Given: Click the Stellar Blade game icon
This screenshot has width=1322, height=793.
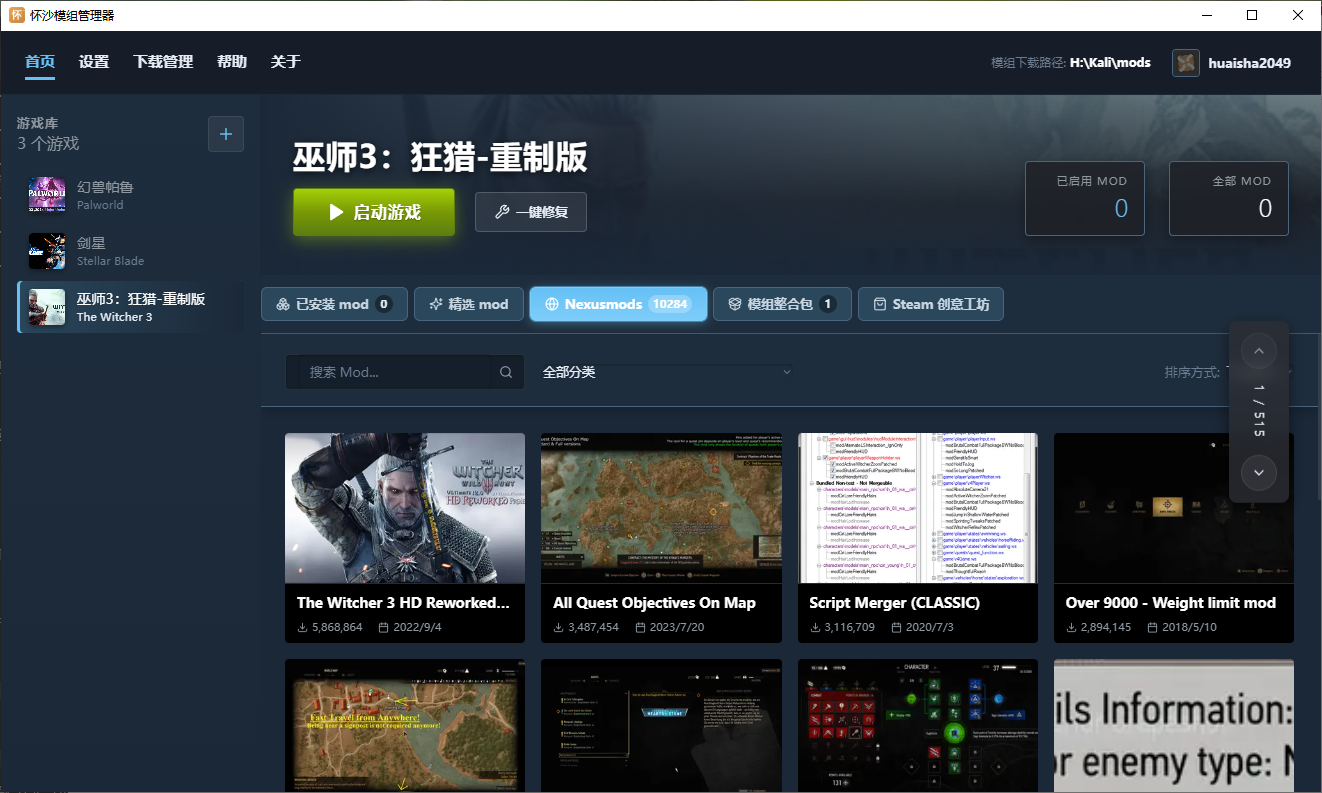Looking at the screenshot, I should coord(47,251).
